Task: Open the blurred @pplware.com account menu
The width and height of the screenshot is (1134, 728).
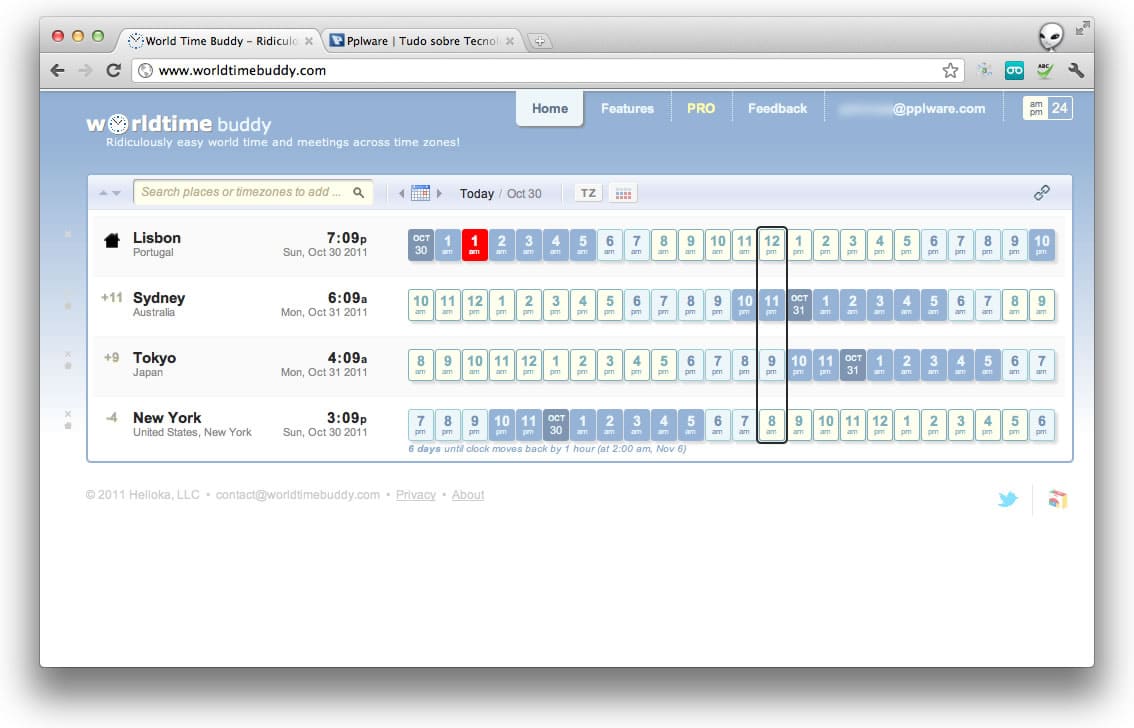Action: (x=912, y=108)
